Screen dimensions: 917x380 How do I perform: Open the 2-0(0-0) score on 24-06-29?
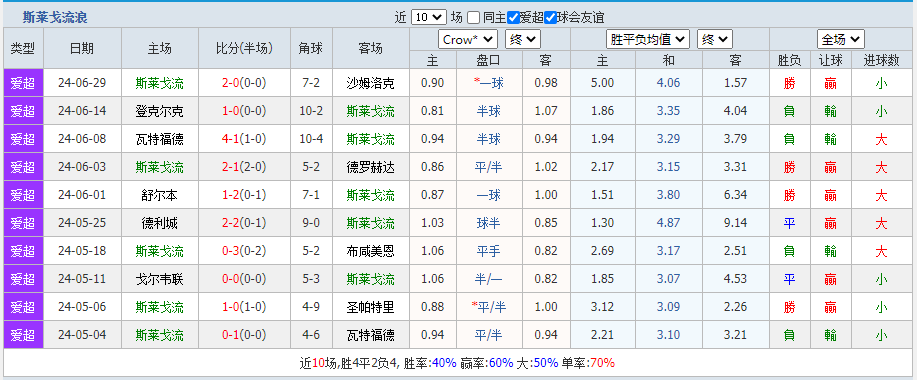tap(244, 83)
